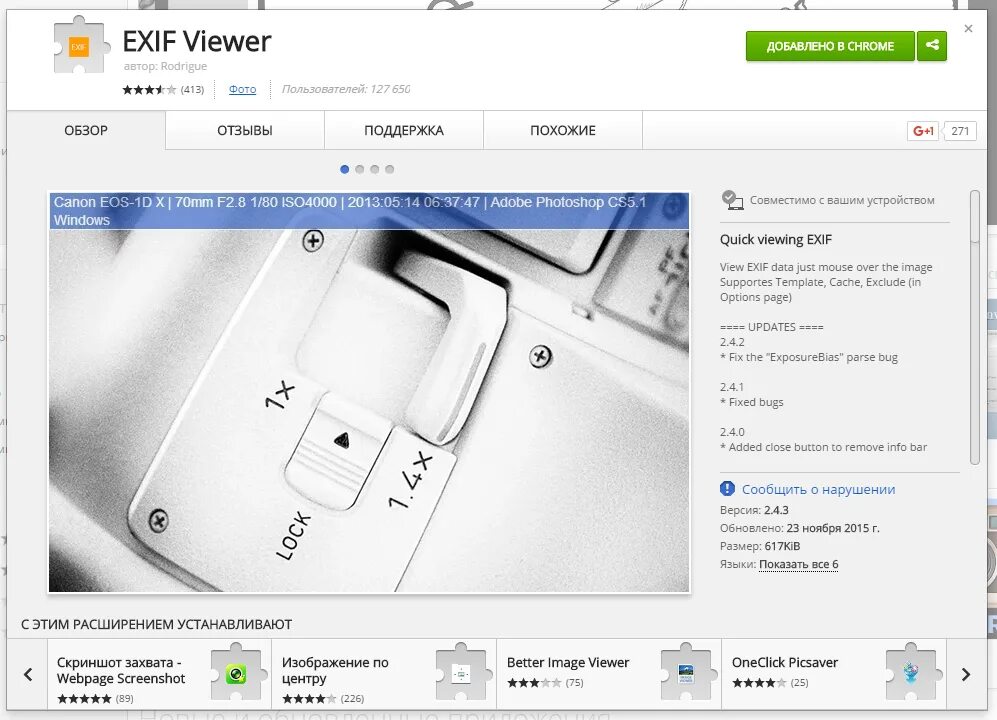Viewport: 997px width, 720px height.
Task: Click the ExposureBias parse bug changelog line
Action: click(x=809, y=357)
